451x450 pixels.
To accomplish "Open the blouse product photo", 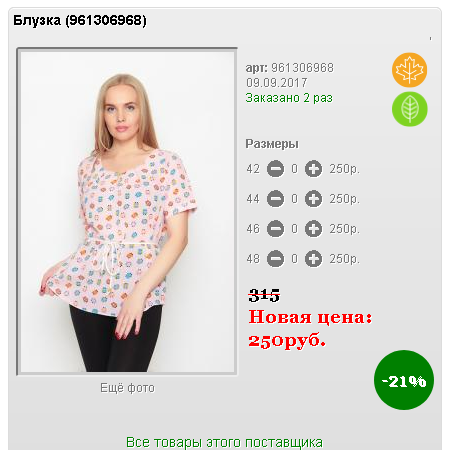I will (127, 211).
